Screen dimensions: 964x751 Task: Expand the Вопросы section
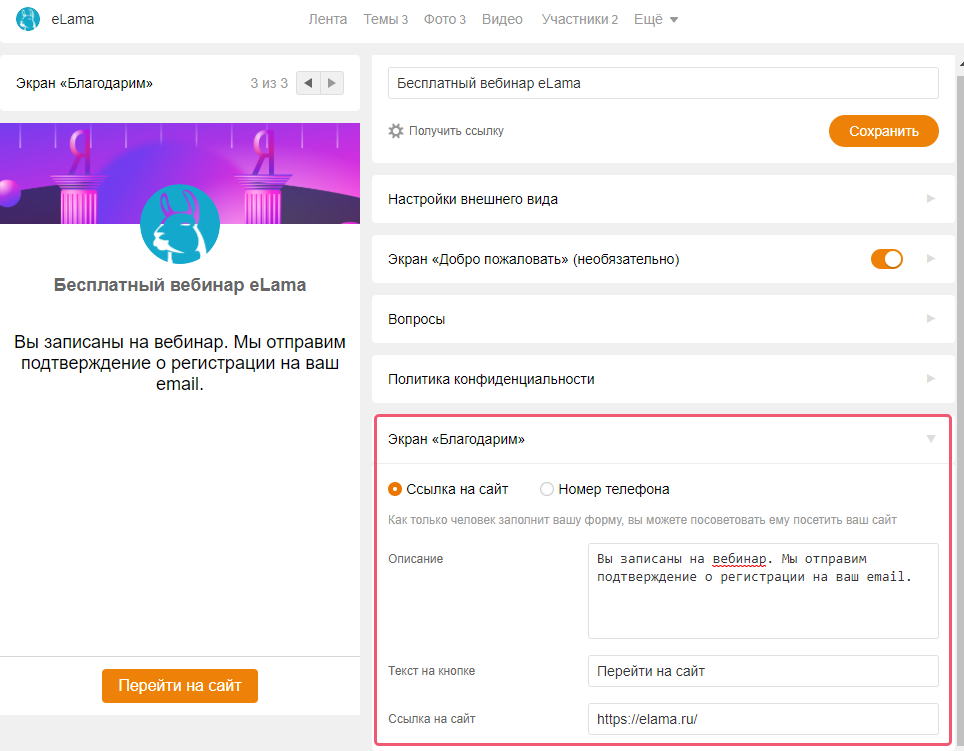point(655,319)
